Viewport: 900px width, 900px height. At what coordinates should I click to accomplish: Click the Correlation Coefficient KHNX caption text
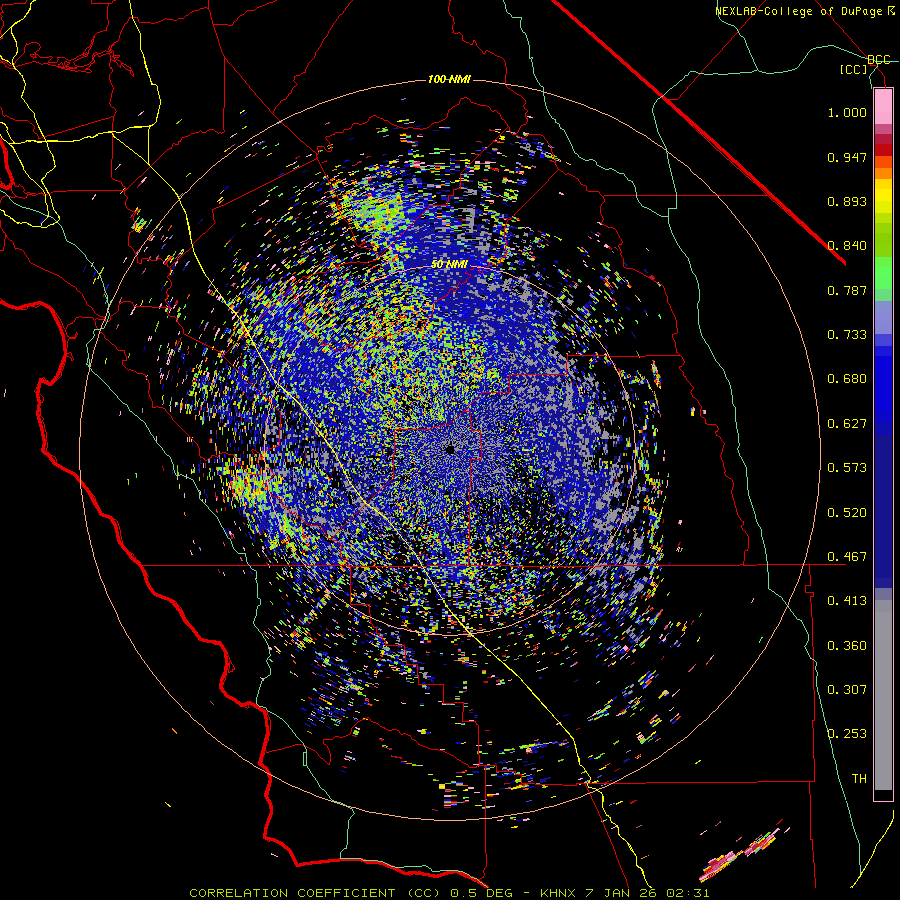coord(449,893)
